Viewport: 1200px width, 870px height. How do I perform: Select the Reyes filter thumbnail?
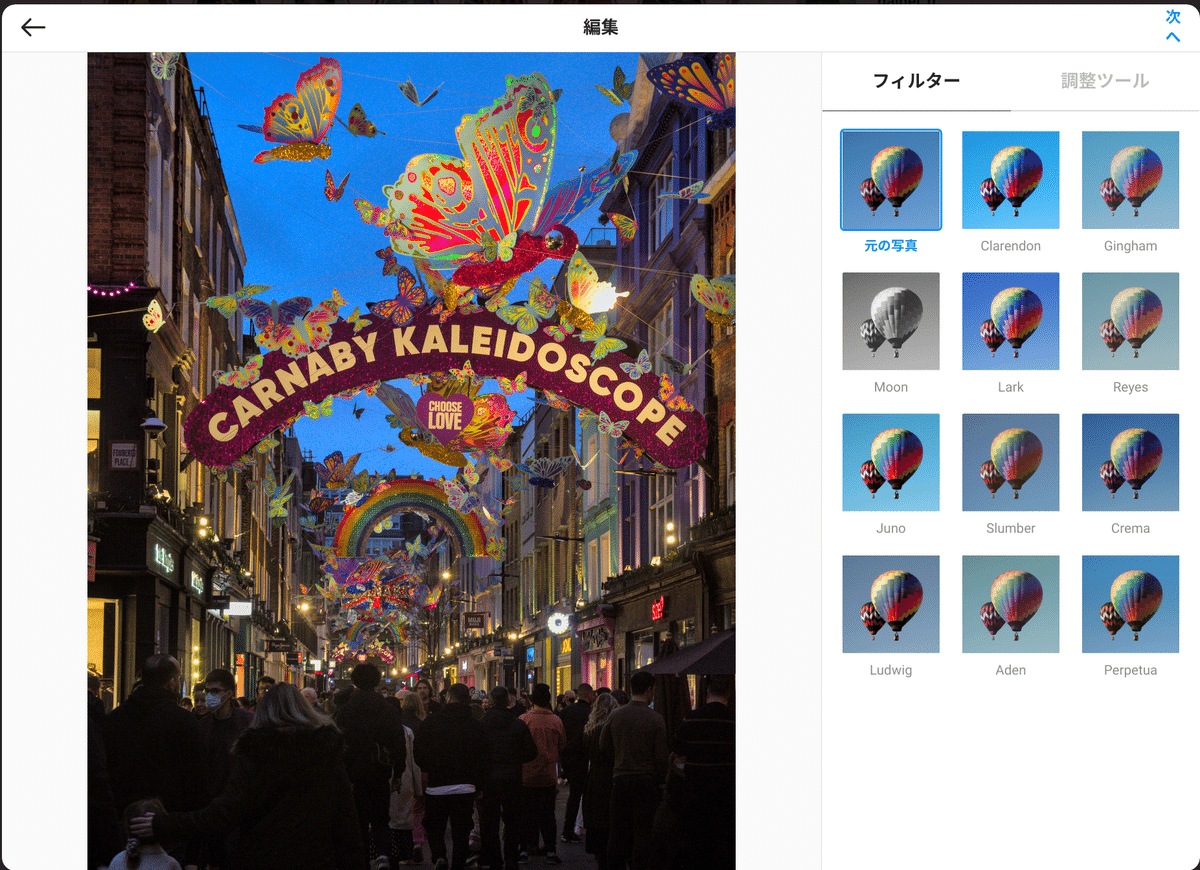(1131, 321)
